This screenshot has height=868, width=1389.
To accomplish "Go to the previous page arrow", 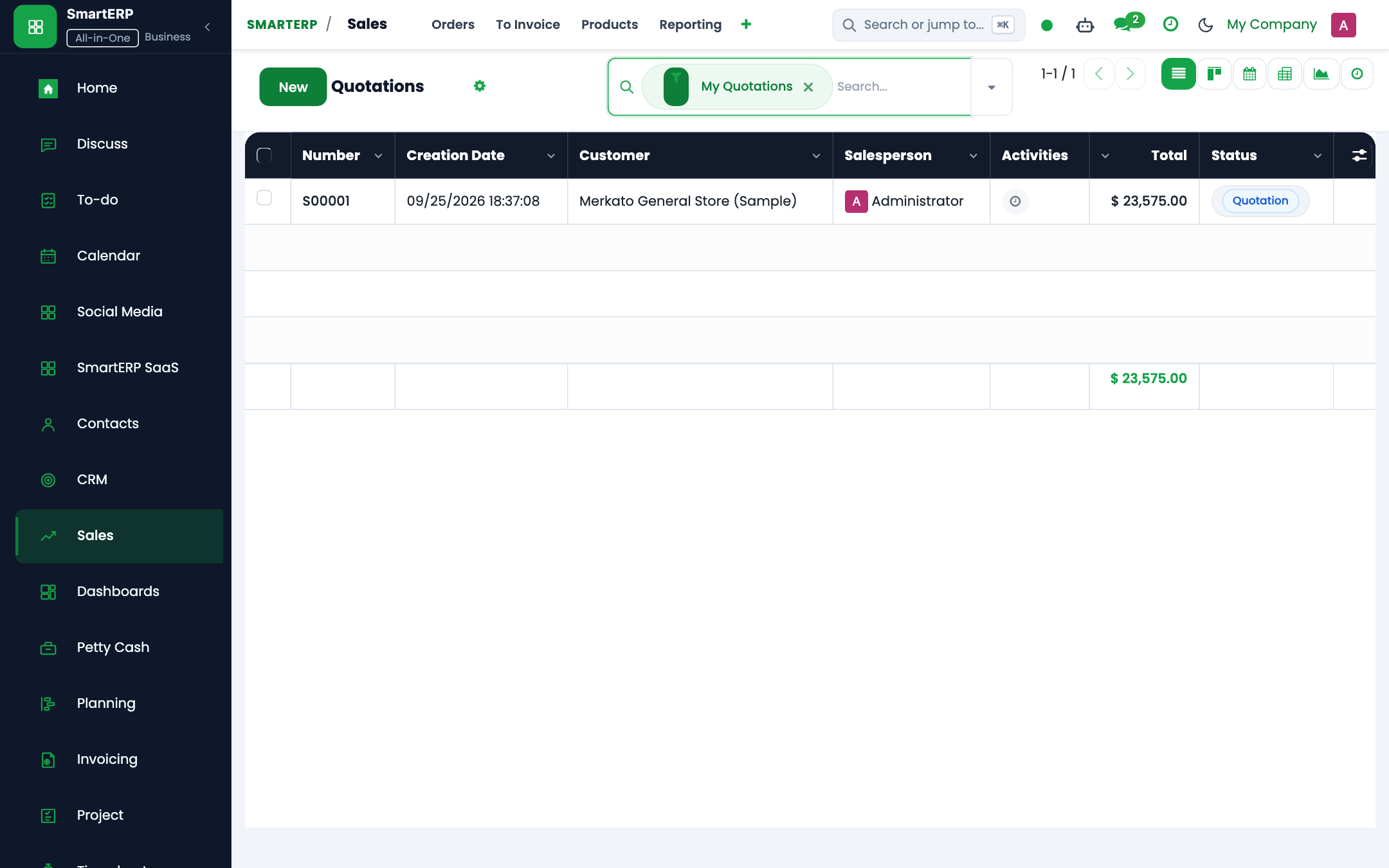I will click(x=1098, y=74).
